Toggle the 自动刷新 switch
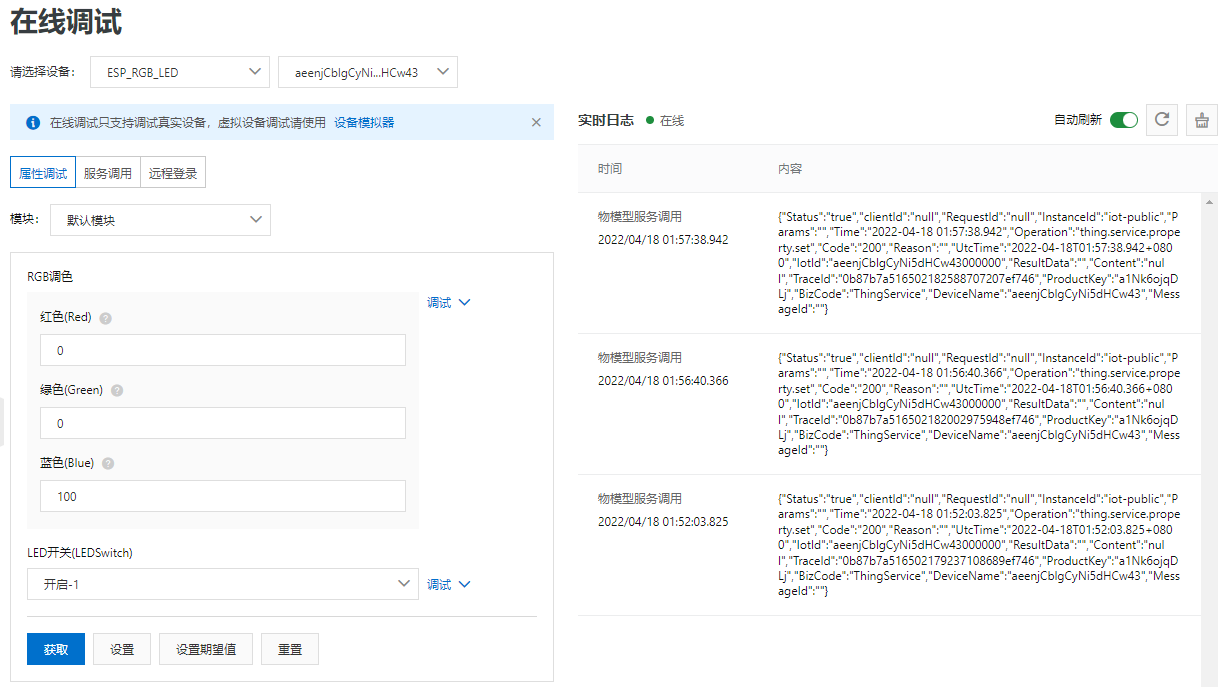1225x687 pixels. (x=1124, y=120)
